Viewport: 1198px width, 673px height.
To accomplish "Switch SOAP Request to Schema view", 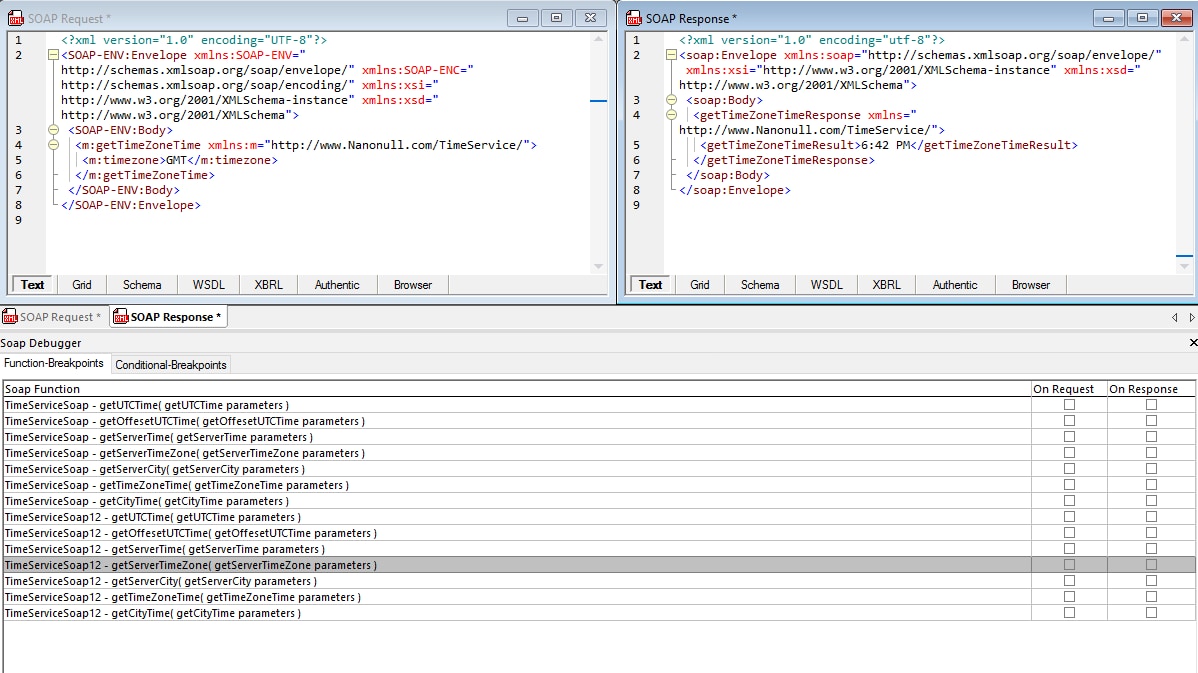I will pyautogui.click(x=142, y=285).
